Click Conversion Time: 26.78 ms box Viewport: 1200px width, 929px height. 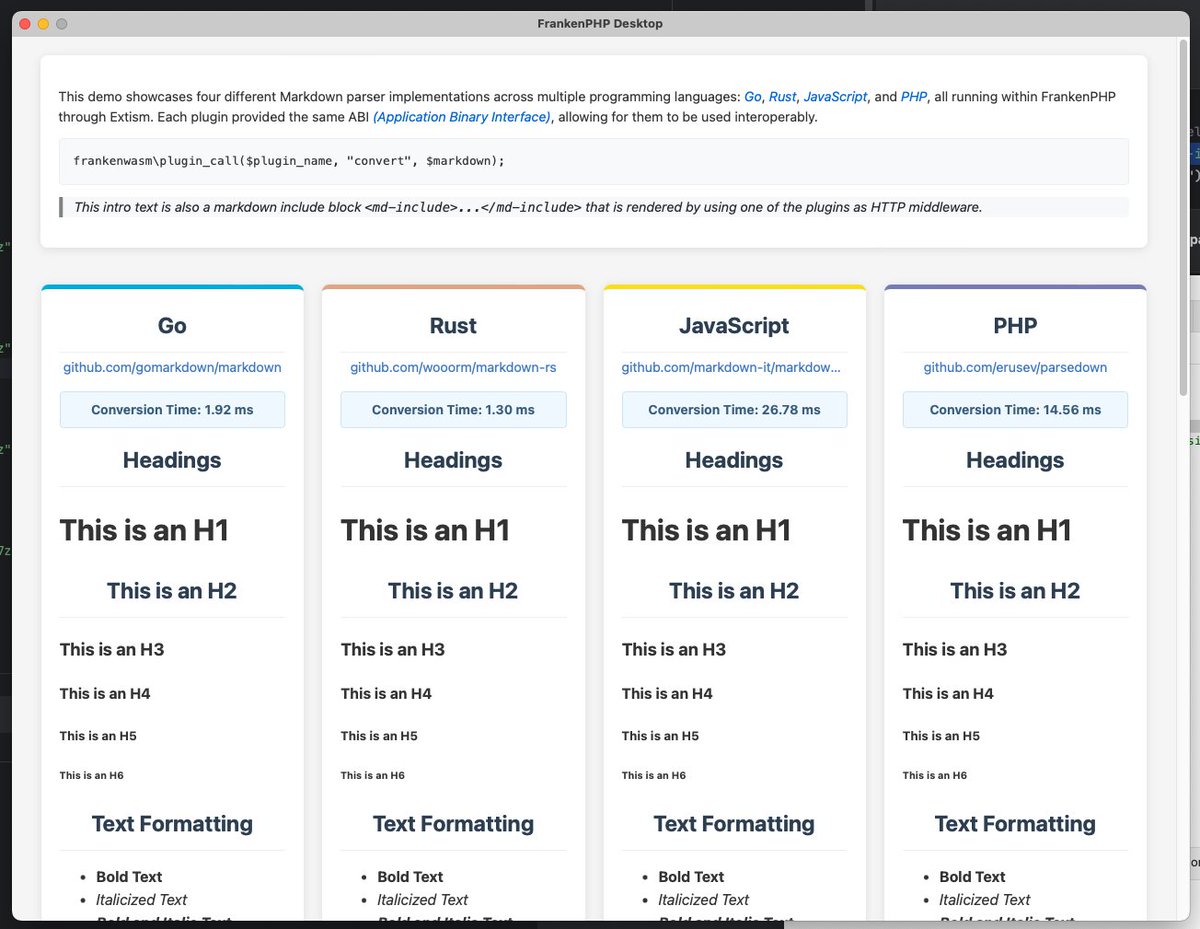tap(734, 410)
